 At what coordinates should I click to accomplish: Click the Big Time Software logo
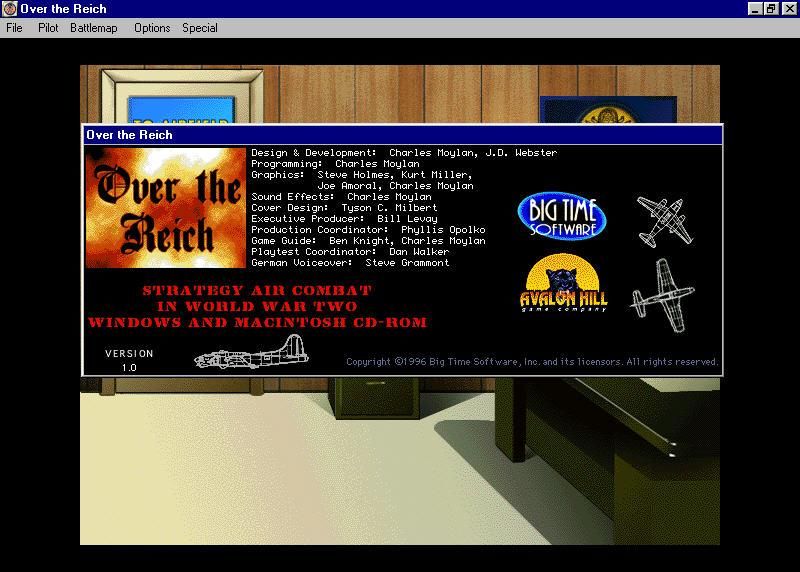point(562,216)
